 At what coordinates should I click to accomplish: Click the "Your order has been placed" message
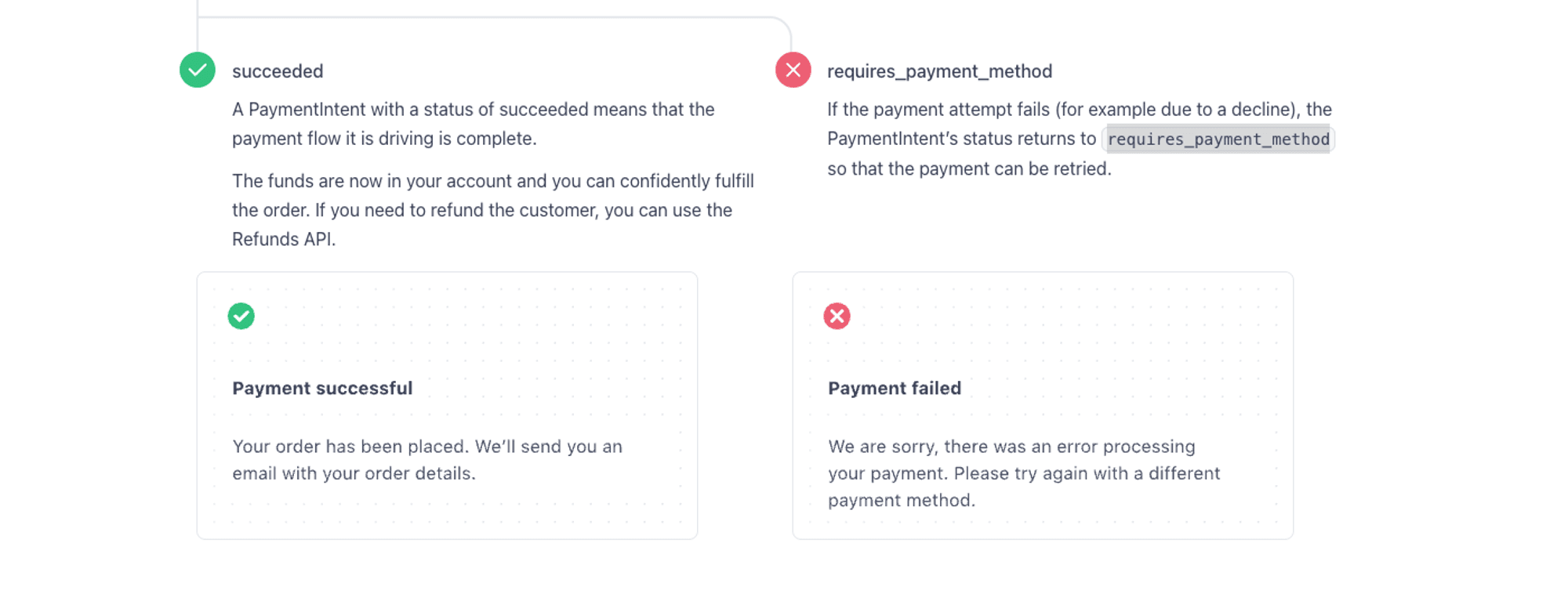[x=427, y=447]
